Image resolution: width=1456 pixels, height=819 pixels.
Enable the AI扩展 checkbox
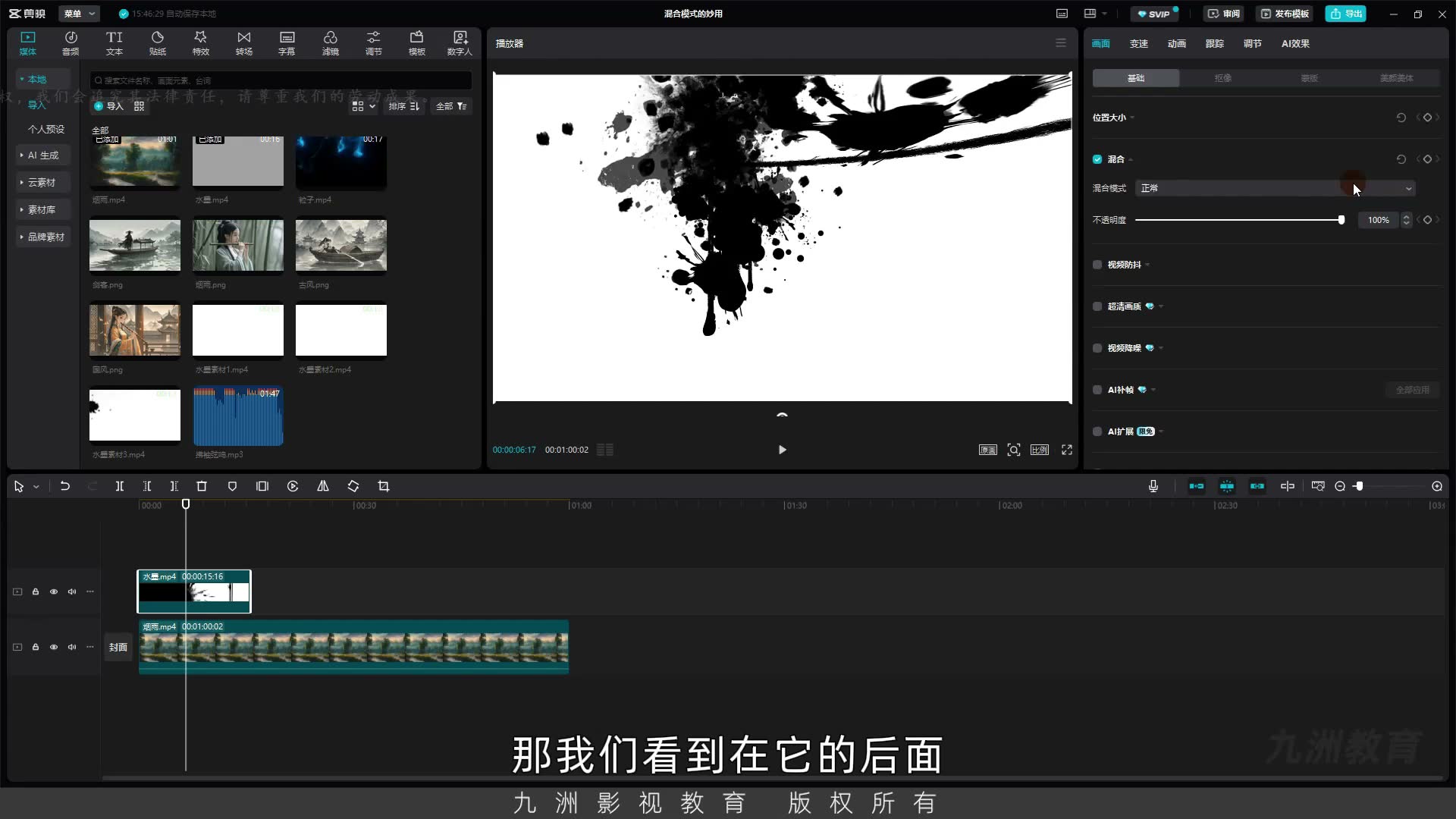(1097, 431)
